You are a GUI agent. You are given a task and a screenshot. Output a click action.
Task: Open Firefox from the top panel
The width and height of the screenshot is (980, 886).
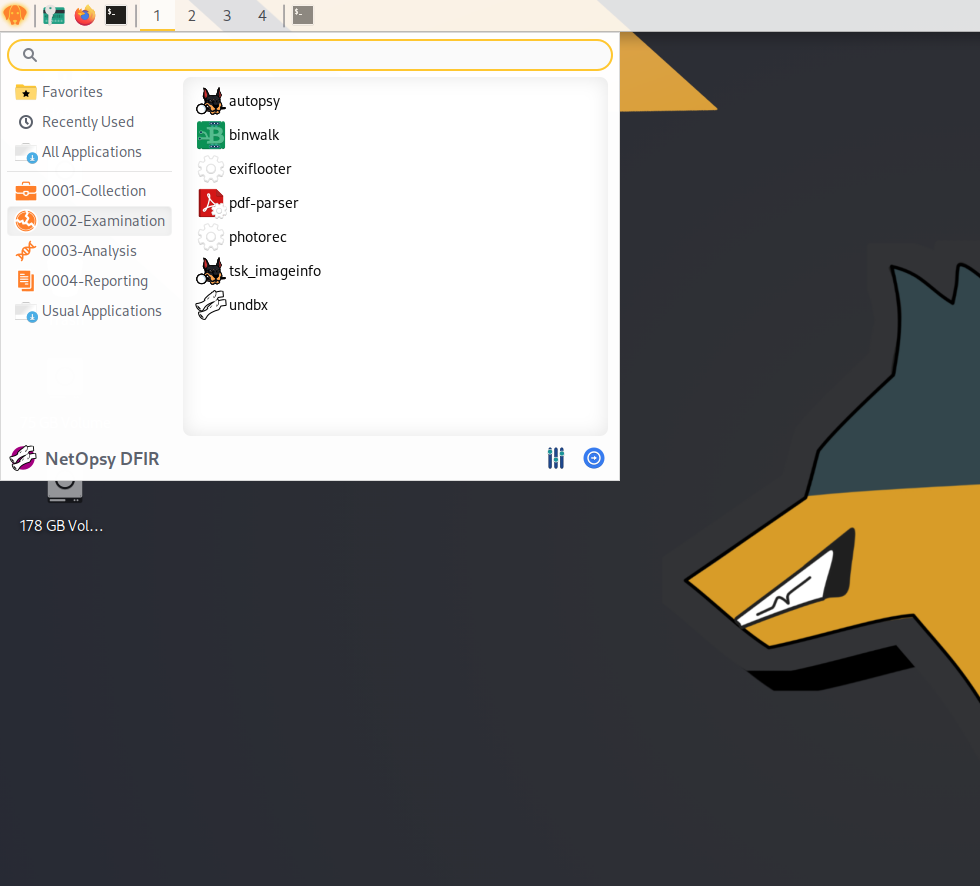[x=84, y=15]
